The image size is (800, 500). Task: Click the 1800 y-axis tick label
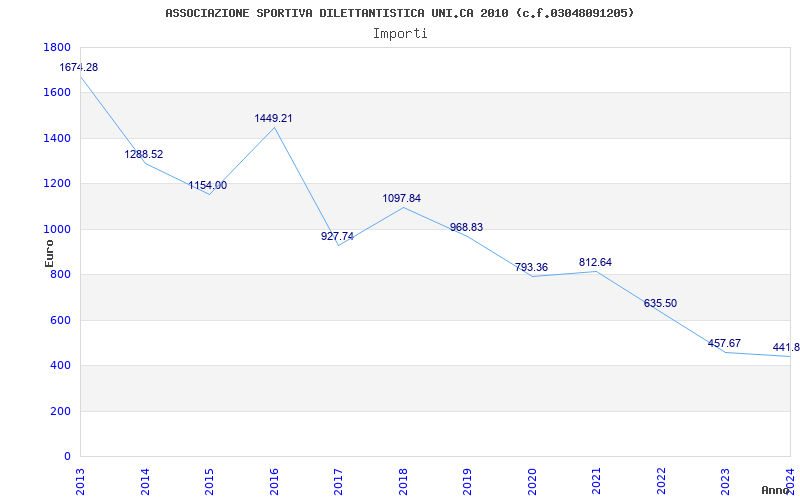point(58,47)
